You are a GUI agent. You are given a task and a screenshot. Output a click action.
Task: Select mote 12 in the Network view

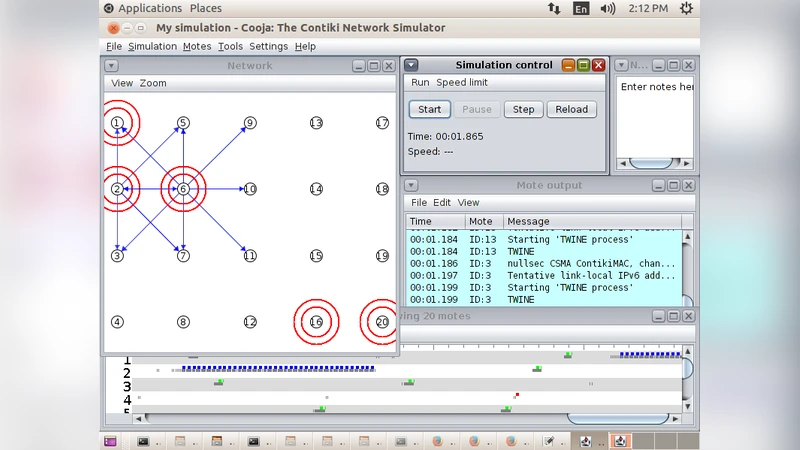pyautogui.click(x=249, y=322)
